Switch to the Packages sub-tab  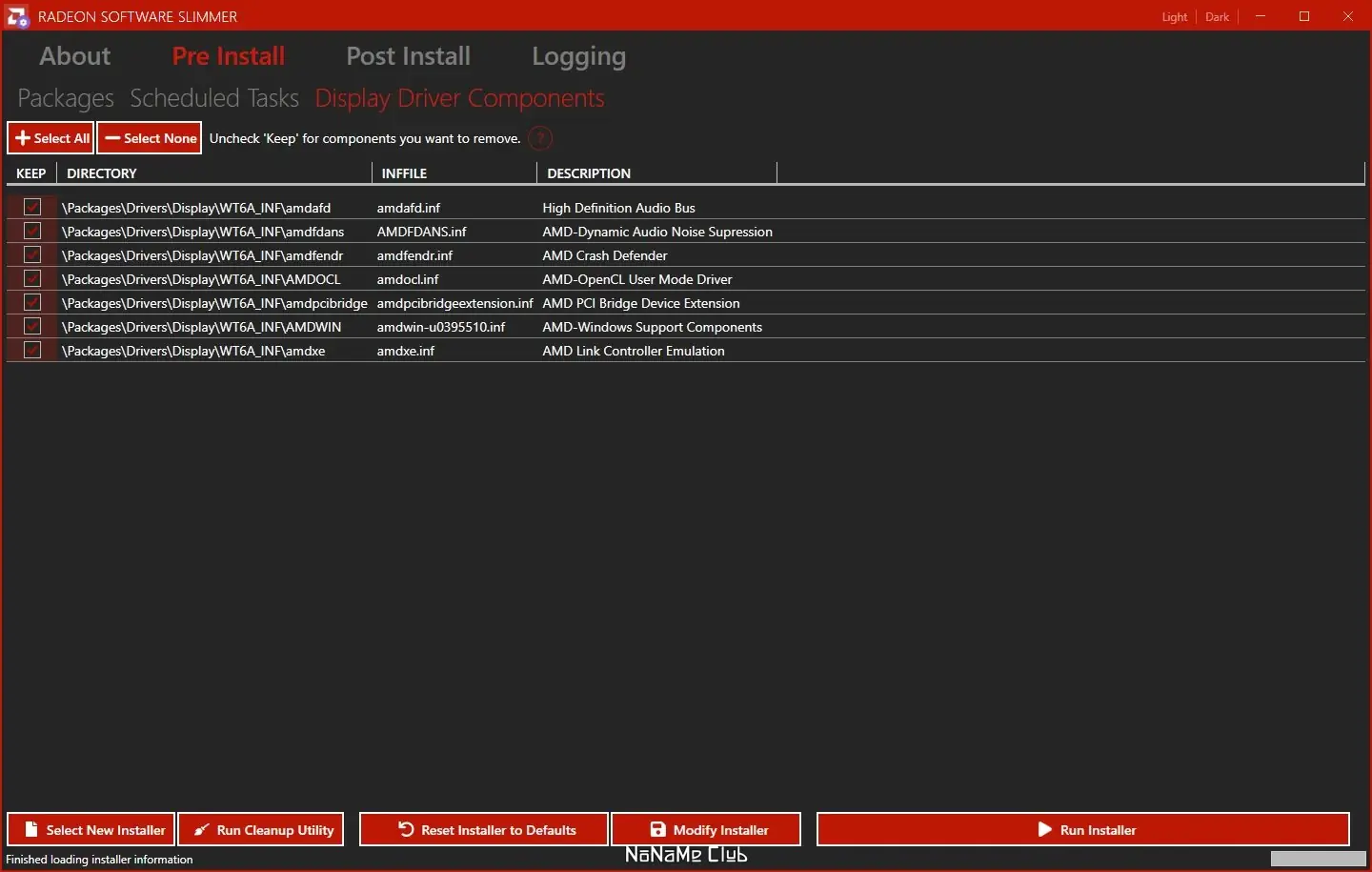(66, 98)
